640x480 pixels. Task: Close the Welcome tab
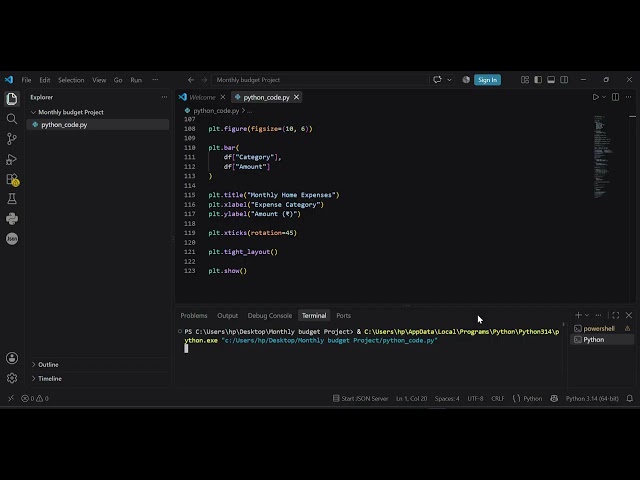[x=223, y=97]
